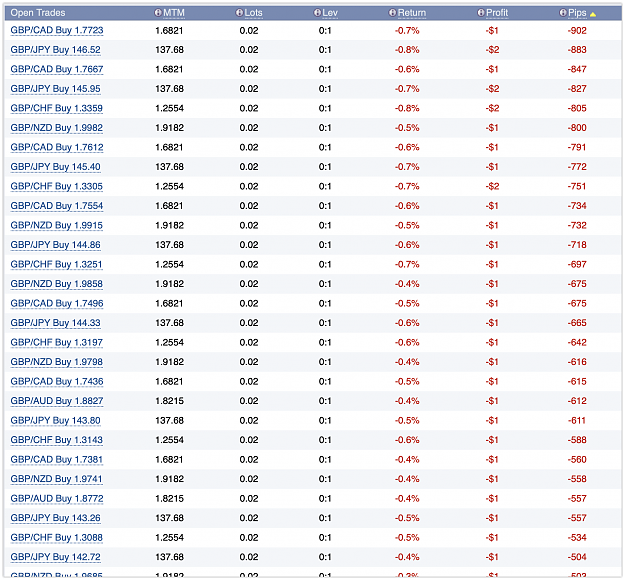Click the info icon beside Lots header
The image size is (625, 580).
tap(239, 13)
